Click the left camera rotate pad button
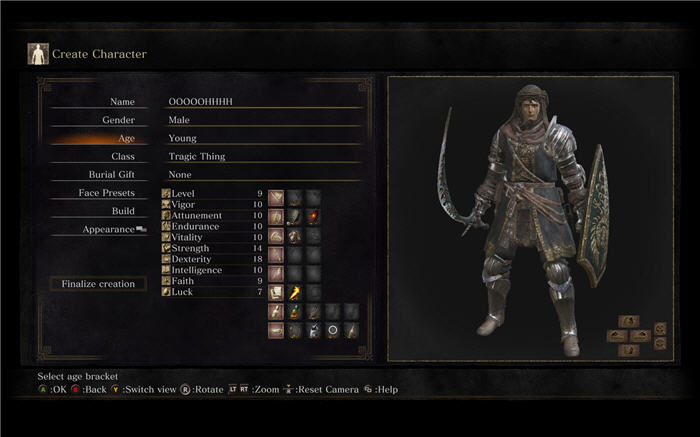Screen dimensions: 700x437 (x=617, y=336)
